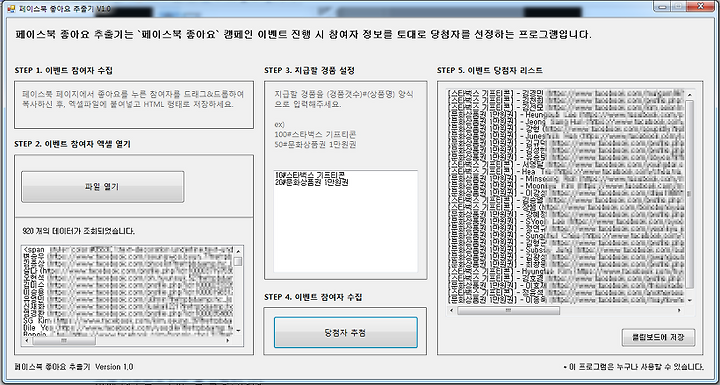Click the 'Sungchul' row in winner list

click(x=566, y=235)
